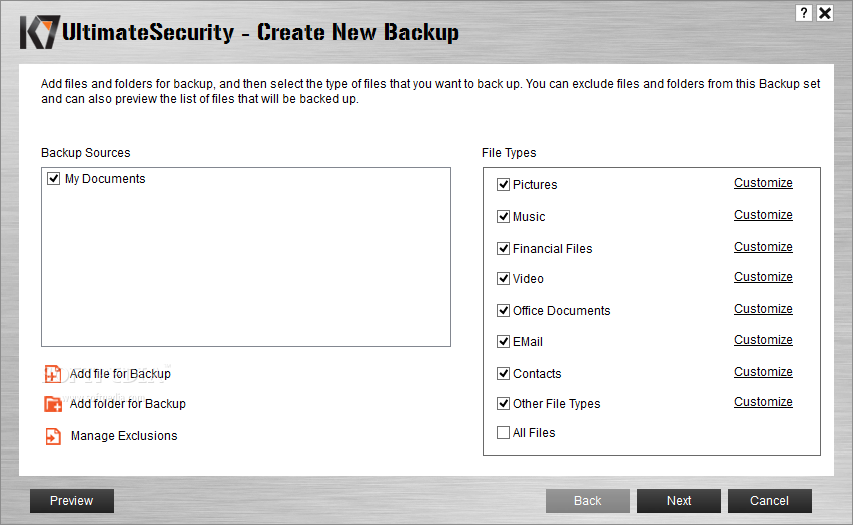Customize the Other File Types selection
Image resolution: width=853 pixels, height=525 pixels.
click(x=763, y=402)
